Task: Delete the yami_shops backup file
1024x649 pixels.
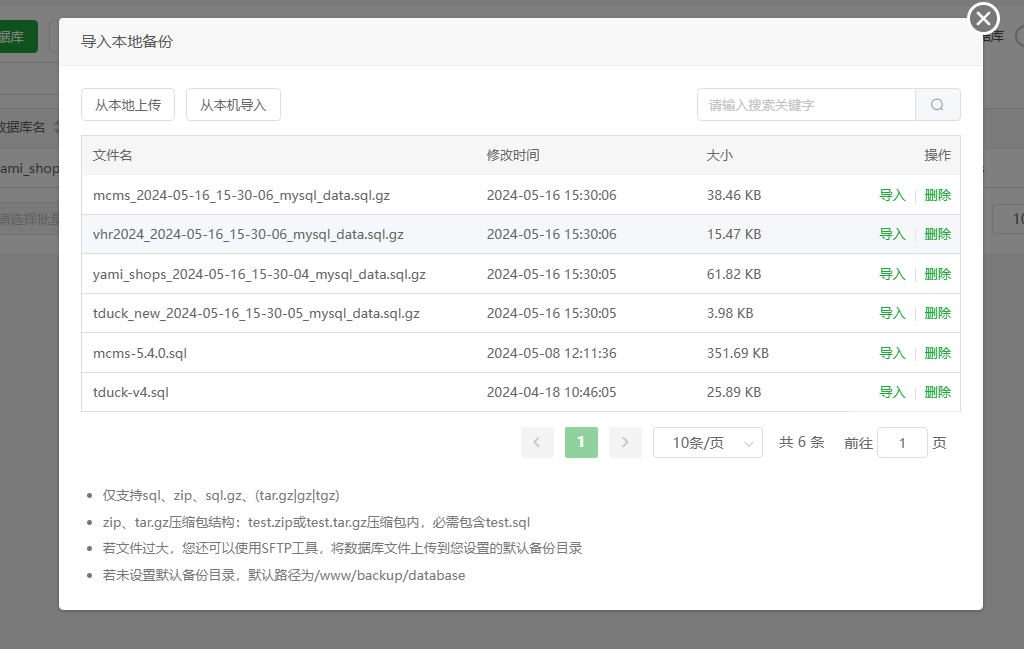Action: pos(937,273)
